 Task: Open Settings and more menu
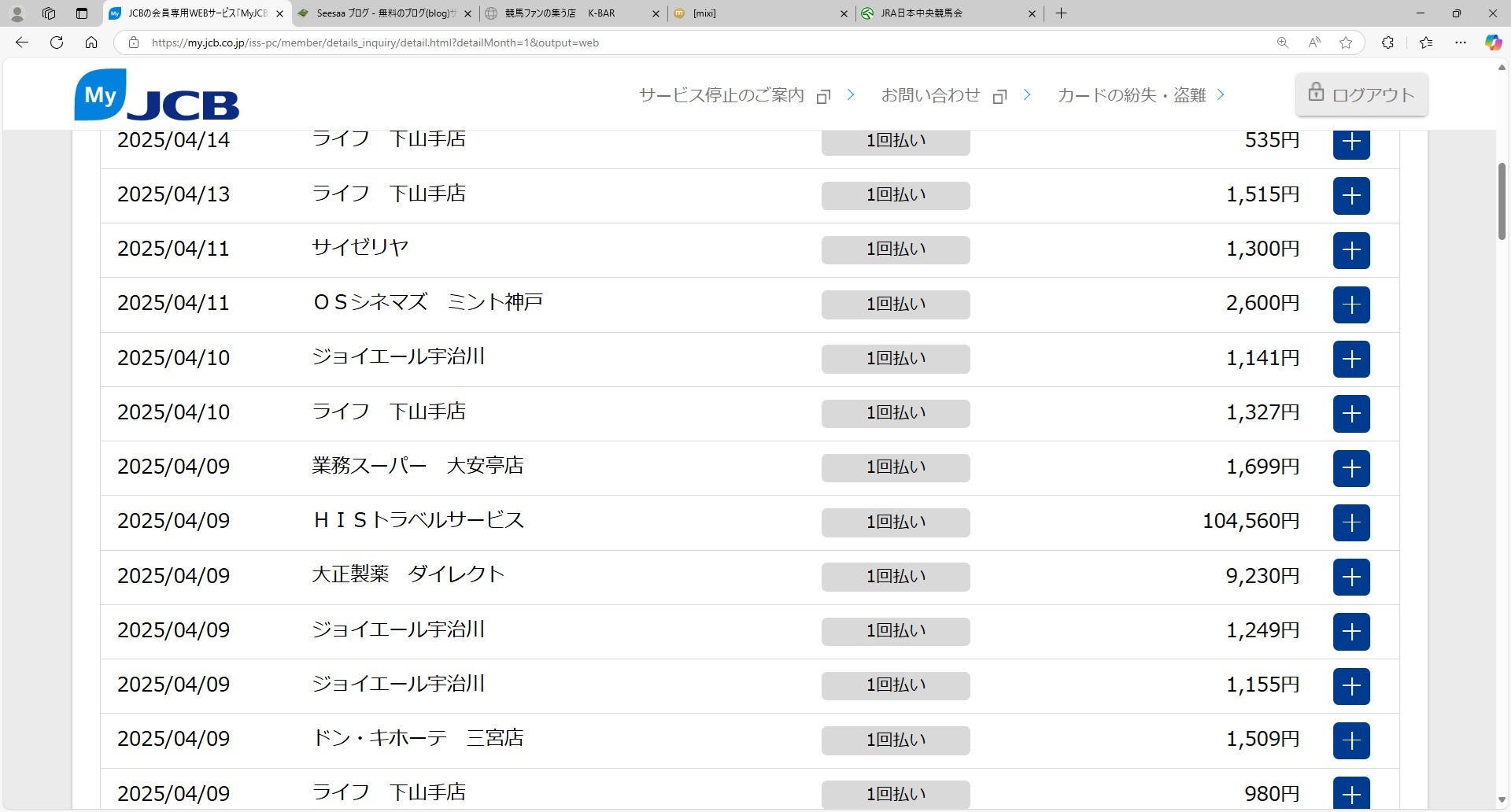pyautogui.click(x=1461, y=42)
